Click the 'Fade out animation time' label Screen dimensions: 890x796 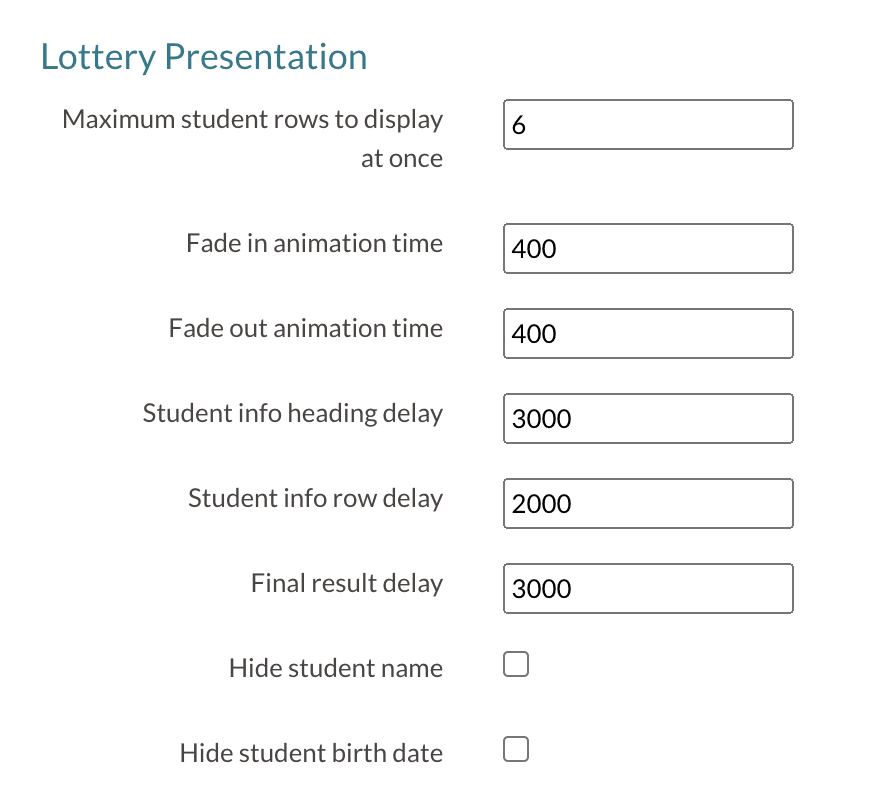click(x=305, y=329)
